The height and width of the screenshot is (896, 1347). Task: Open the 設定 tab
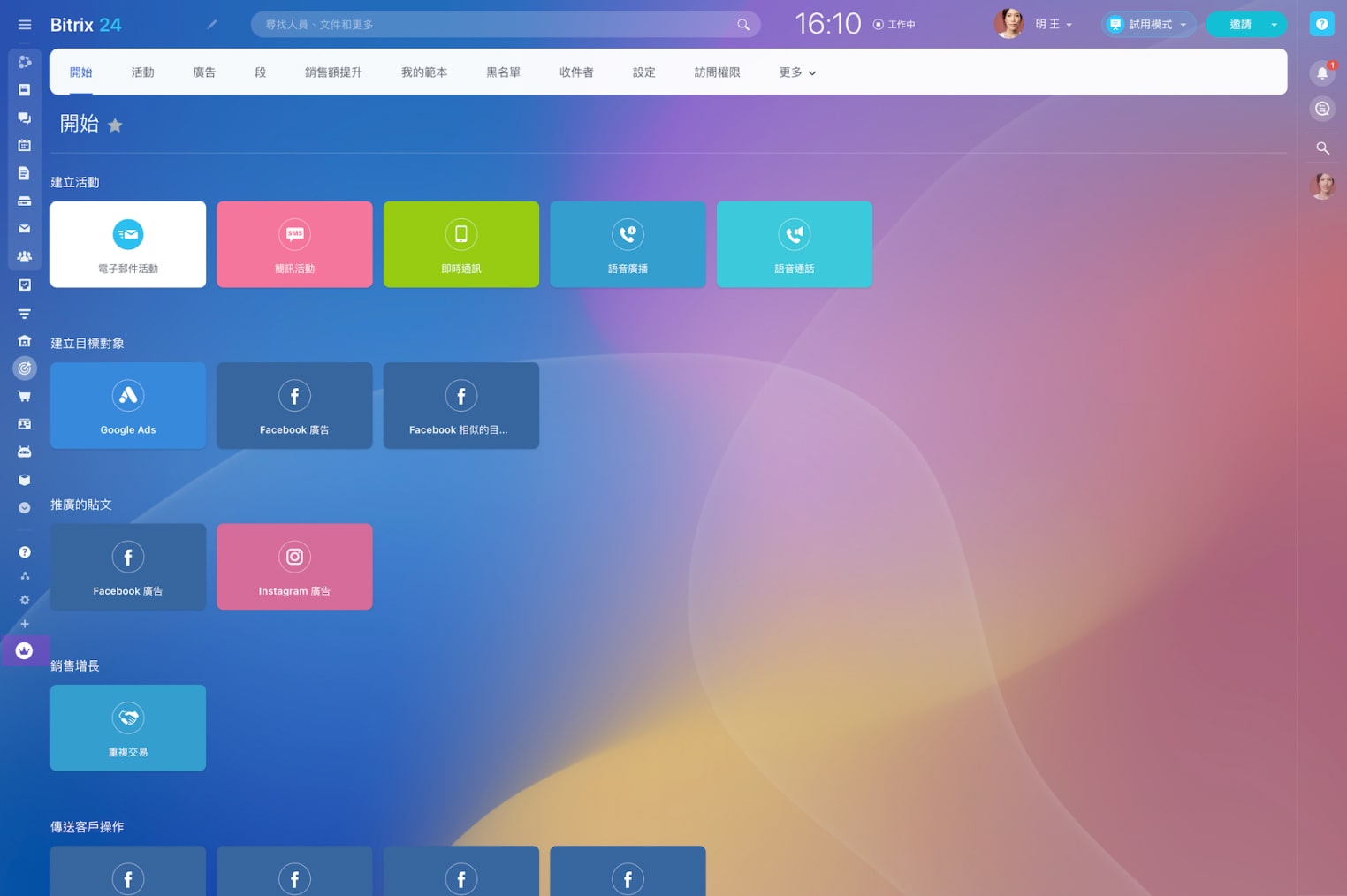(x=644, y=72)
